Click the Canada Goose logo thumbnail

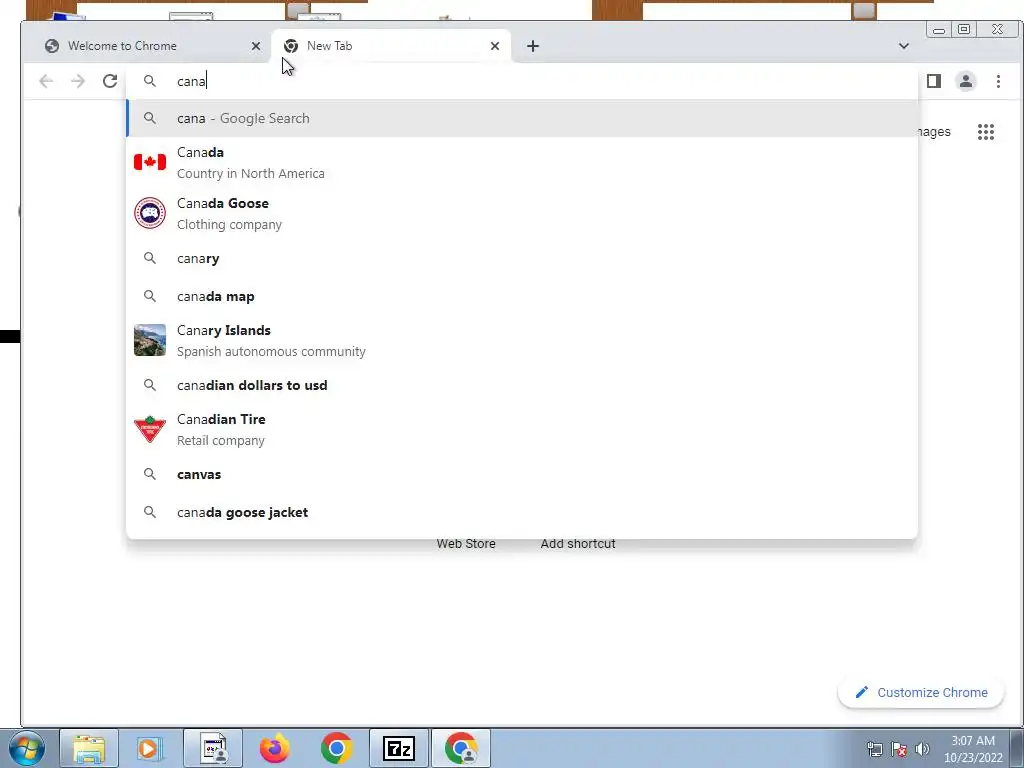(x=150, y=213)
